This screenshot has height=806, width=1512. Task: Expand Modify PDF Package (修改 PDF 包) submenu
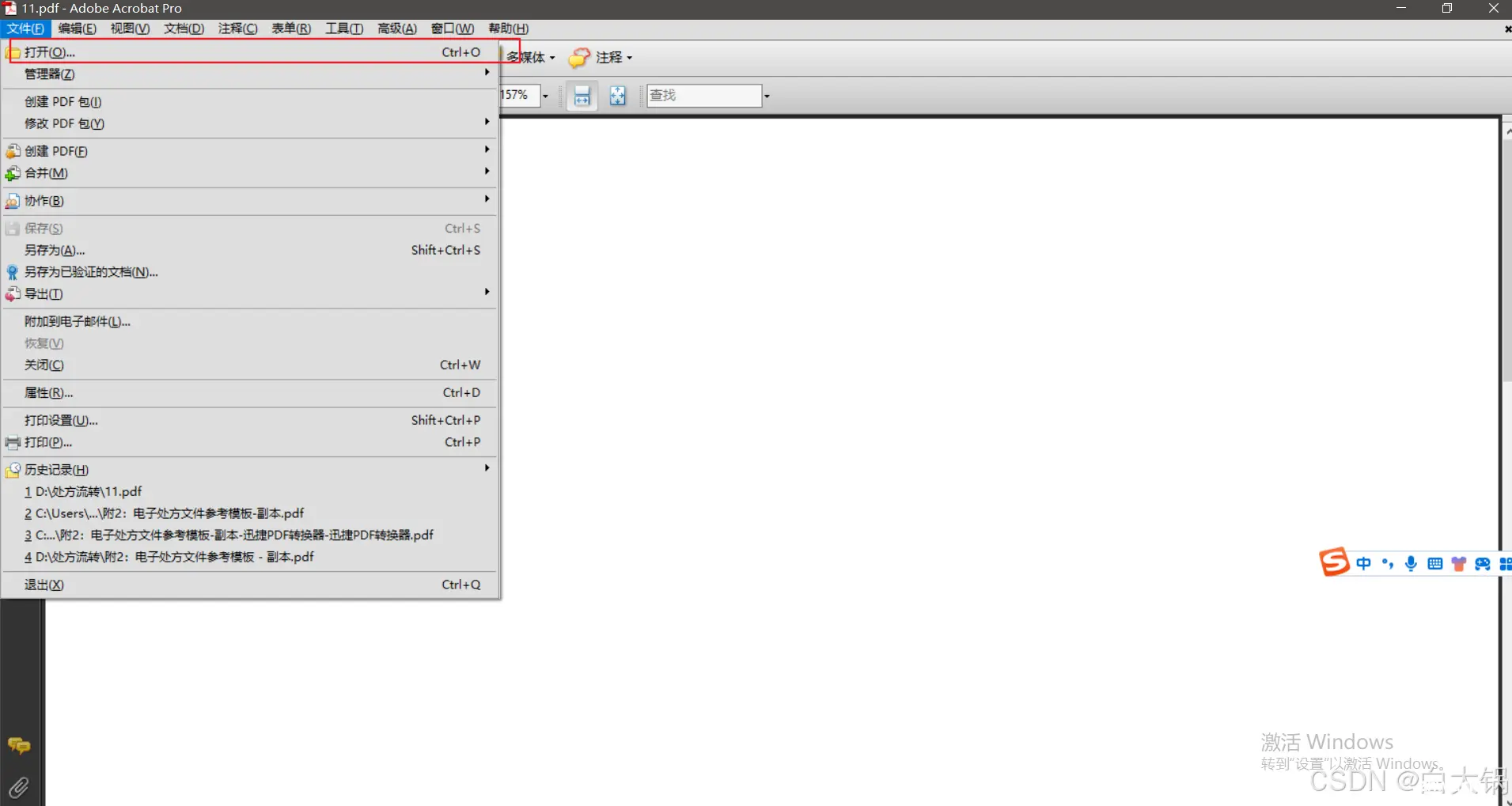[x=250, y=123]
